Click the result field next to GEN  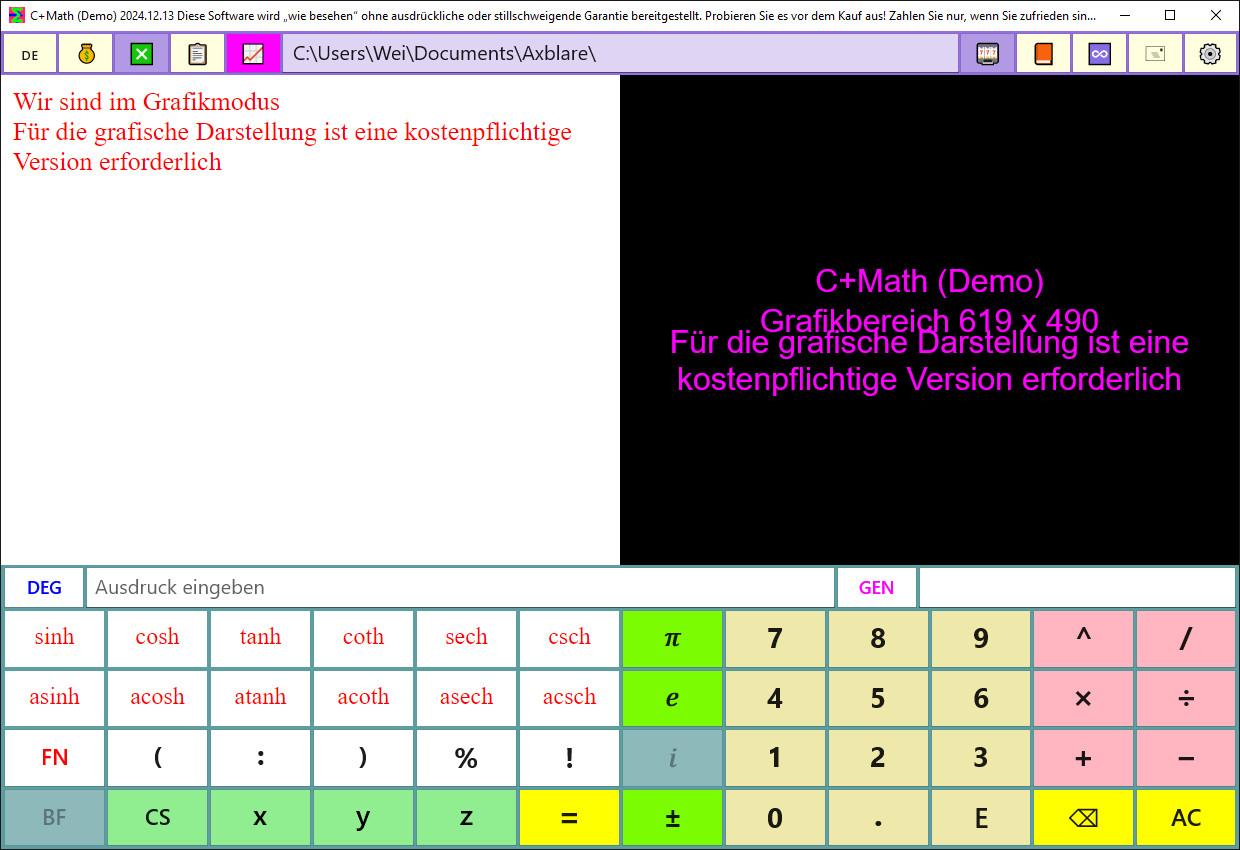[1077, 588]
